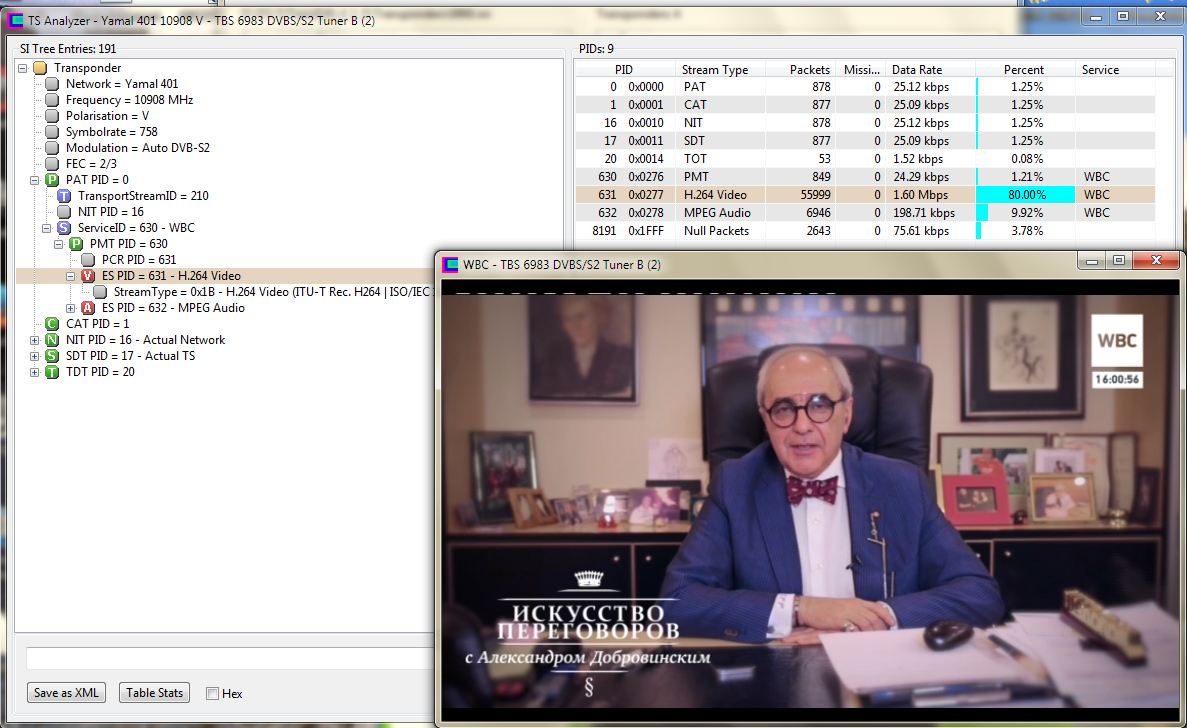Click the green T icon beside TDT PID = 20

52,372
